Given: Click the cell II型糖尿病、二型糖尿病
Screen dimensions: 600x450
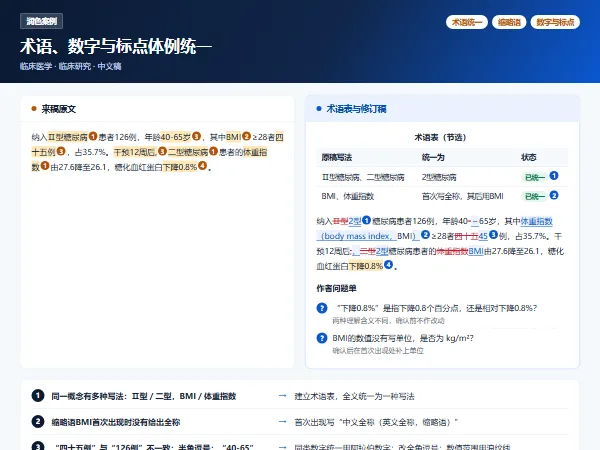Looking at the screenshot, I should click(x=363, y=177).
